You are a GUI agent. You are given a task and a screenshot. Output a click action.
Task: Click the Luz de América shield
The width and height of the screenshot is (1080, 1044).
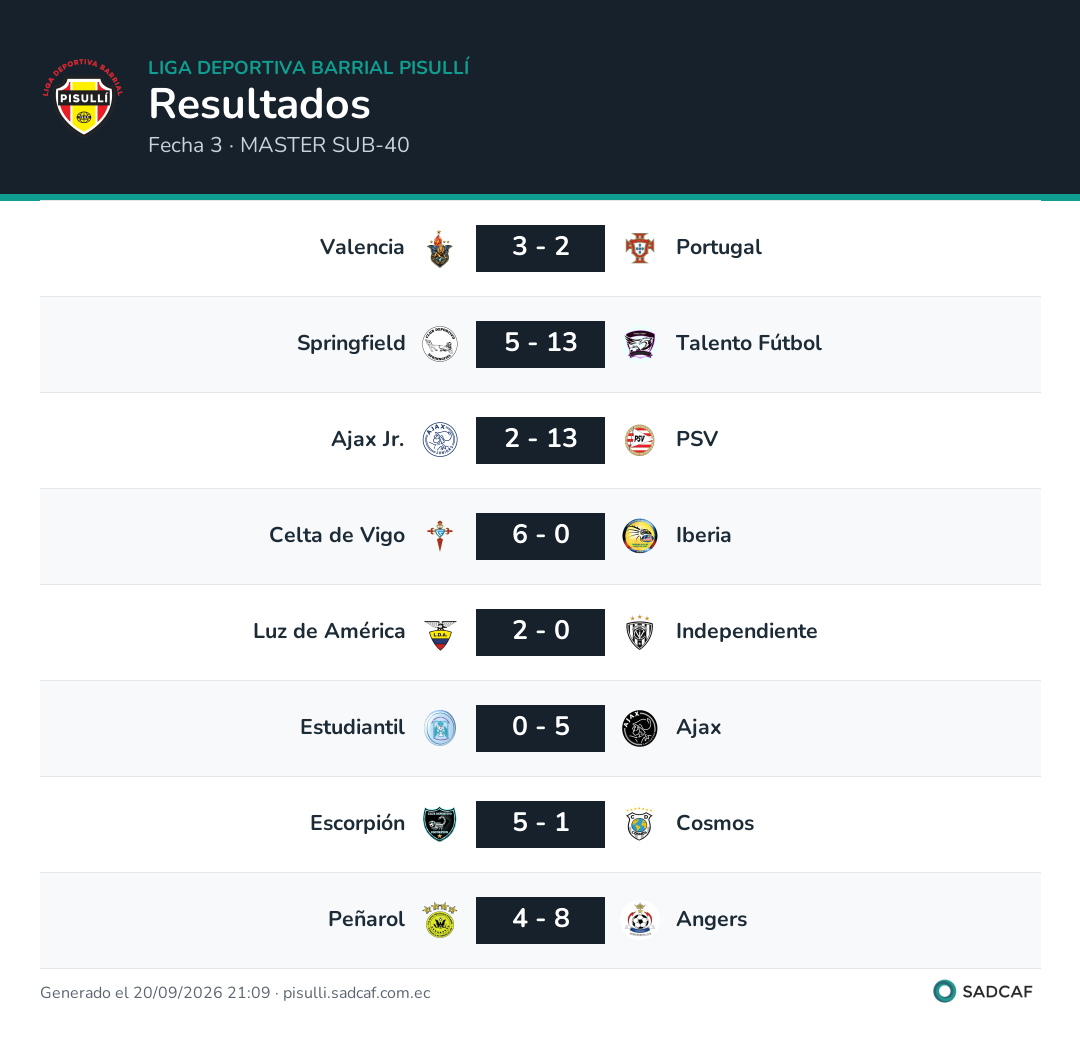tap(439, 633)
